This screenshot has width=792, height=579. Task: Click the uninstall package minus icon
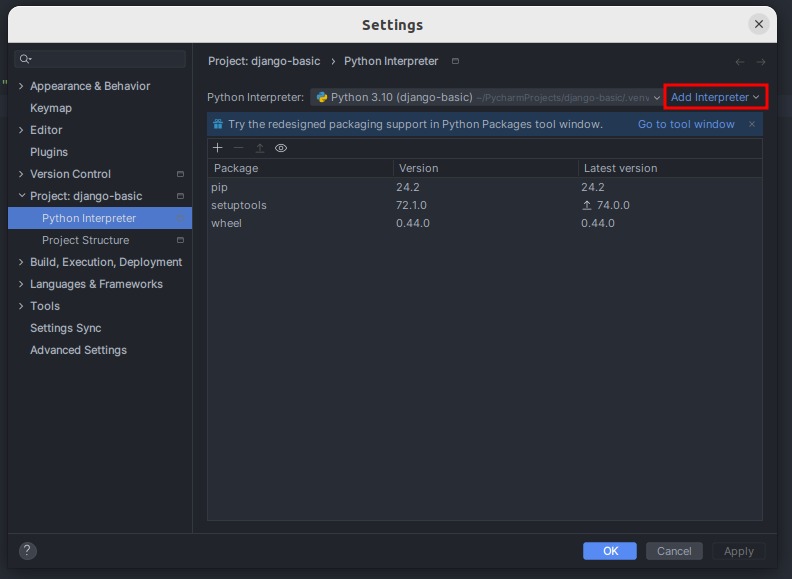(238, 148)
